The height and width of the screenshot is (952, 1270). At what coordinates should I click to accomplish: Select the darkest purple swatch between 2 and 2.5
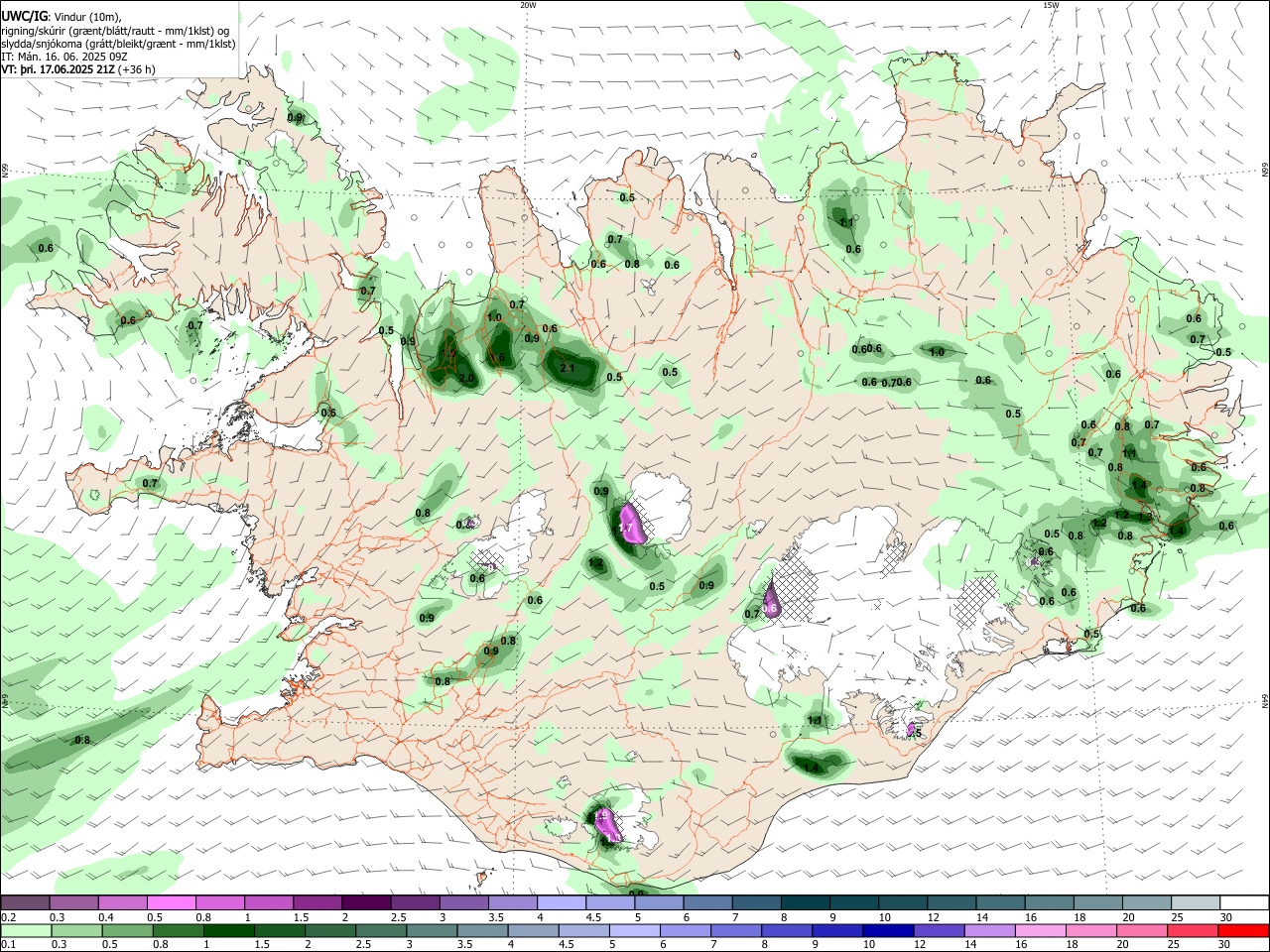coord(365,902)
